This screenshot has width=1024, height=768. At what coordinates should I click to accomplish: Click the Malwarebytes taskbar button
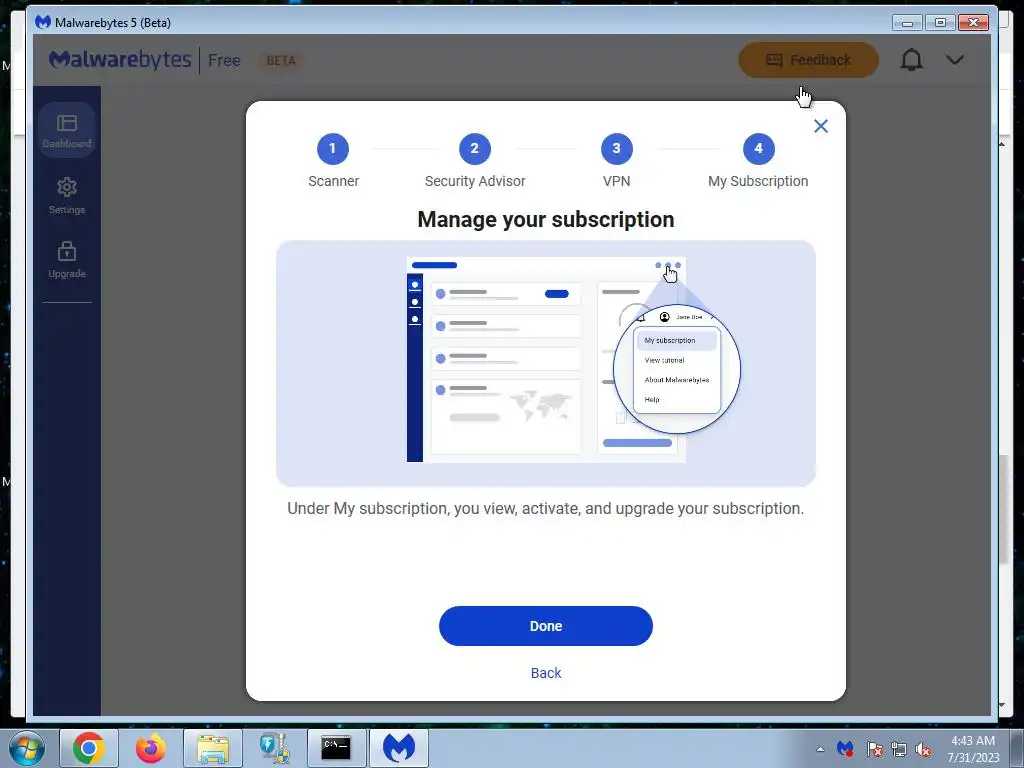click(x=399, y=748)
